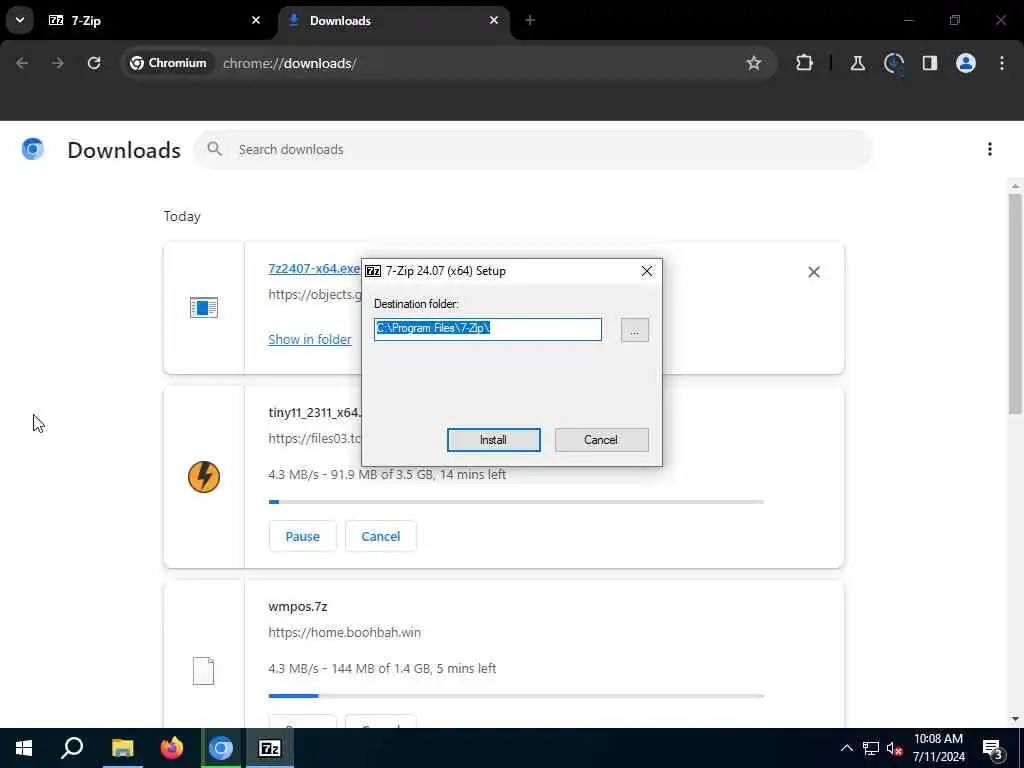Remove 7z2407-x64.exe from downloads list
The height and width of the screenshot is (768, 1024).
813,272
